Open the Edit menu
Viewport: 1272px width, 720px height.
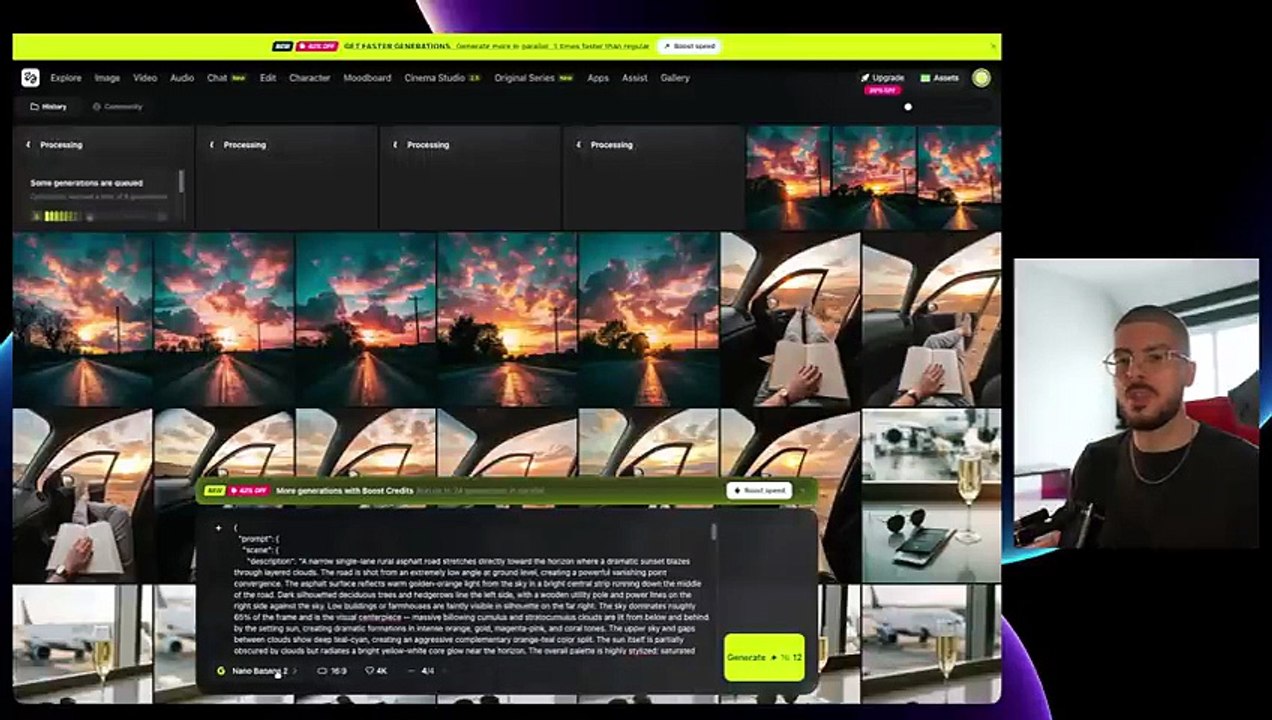point(268,78)
